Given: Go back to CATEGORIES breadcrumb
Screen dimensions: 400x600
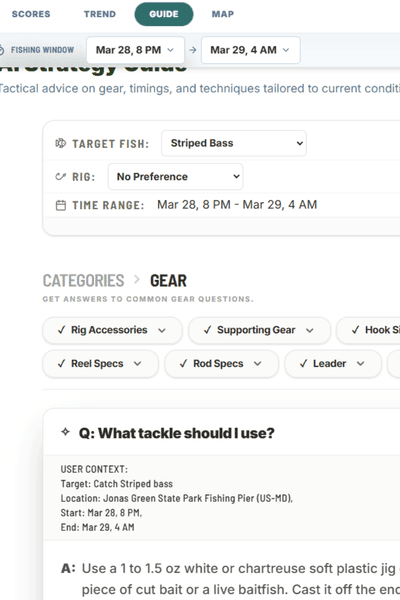Looking at the screenshot, I should pos(83,281).
